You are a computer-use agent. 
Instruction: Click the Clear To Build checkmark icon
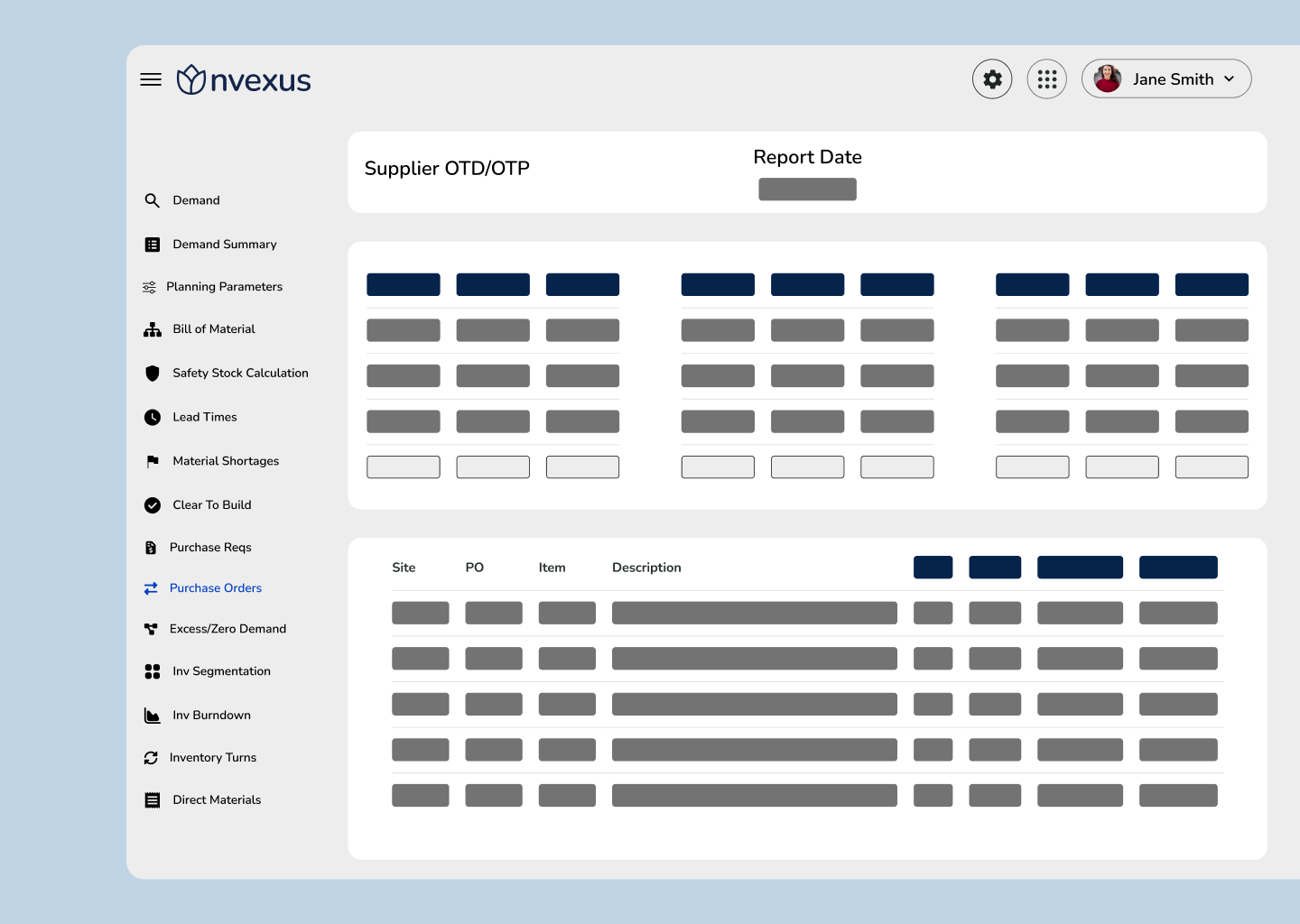click(153, 505)
